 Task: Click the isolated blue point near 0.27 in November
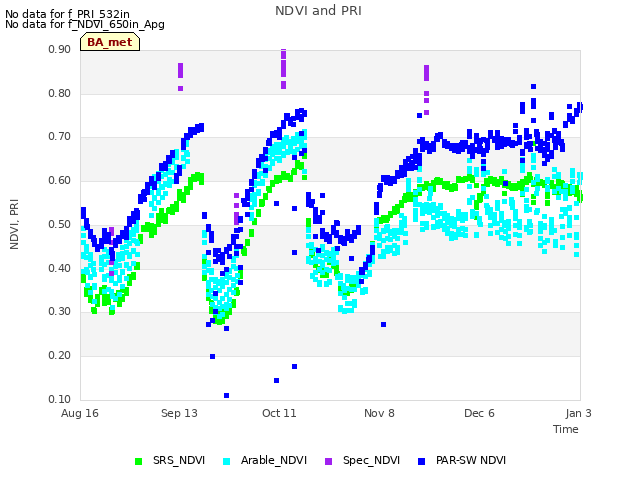[x=384, y=324]
